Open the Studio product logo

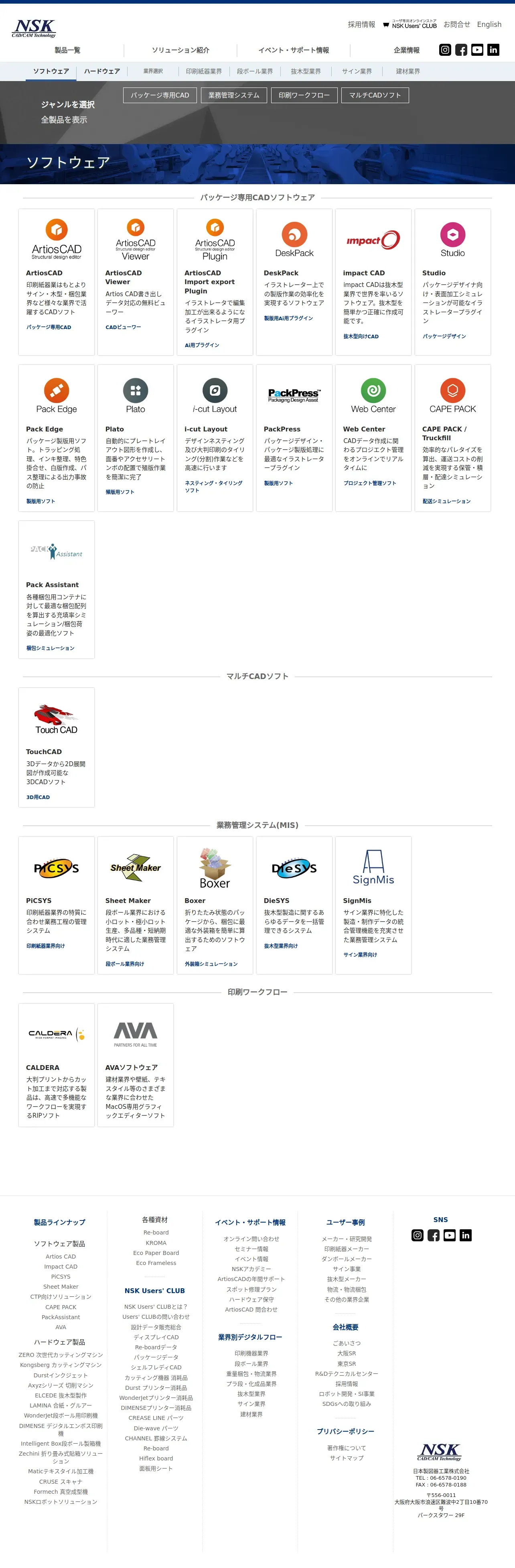pos(452,239)
